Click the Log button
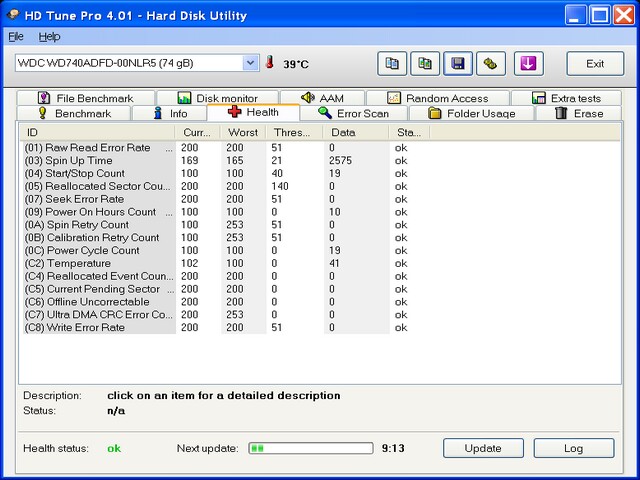This screenshot has width=640, height=480. [x=573, y=448]
